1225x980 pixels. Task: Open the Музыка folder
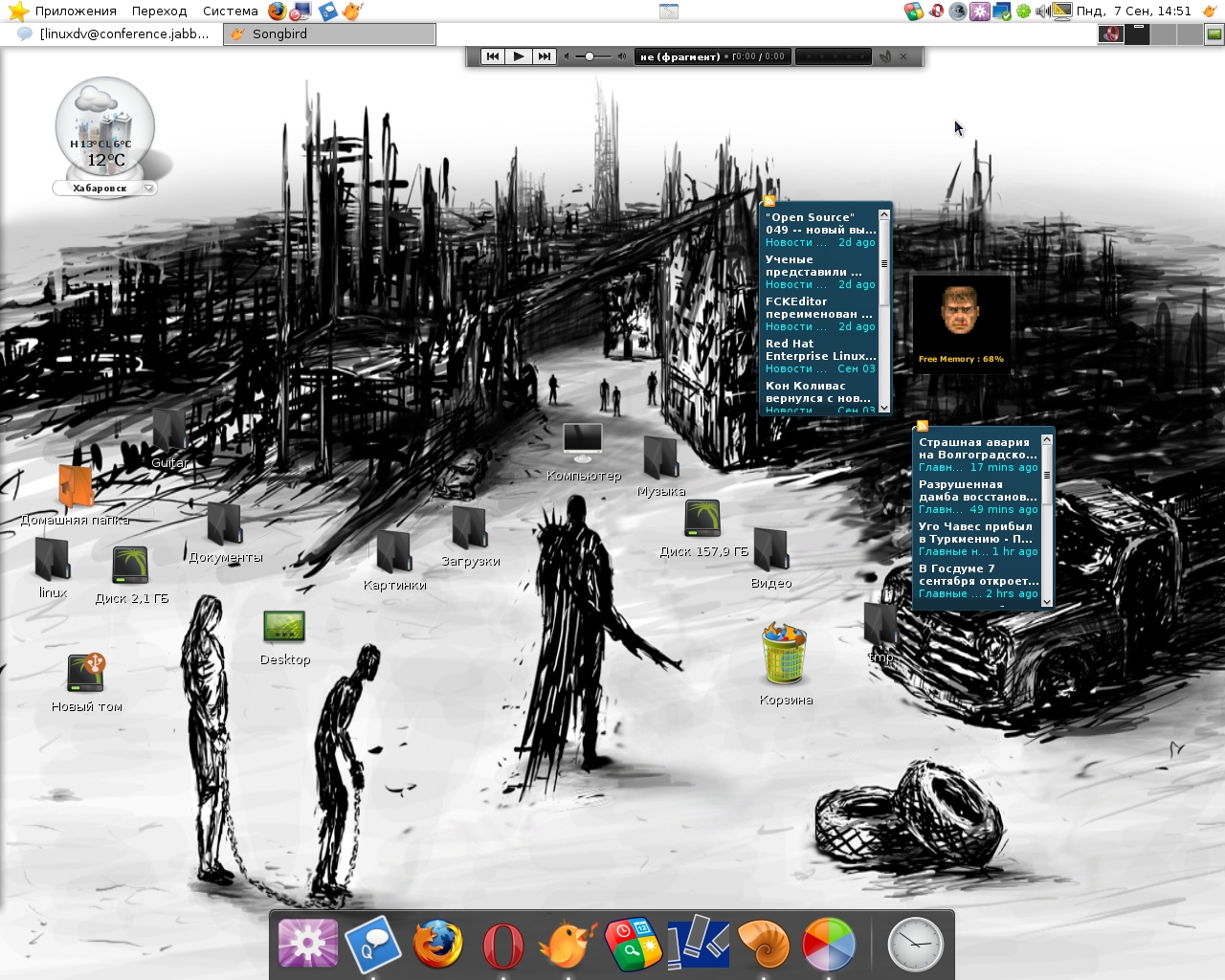click(x=661, y=467)
